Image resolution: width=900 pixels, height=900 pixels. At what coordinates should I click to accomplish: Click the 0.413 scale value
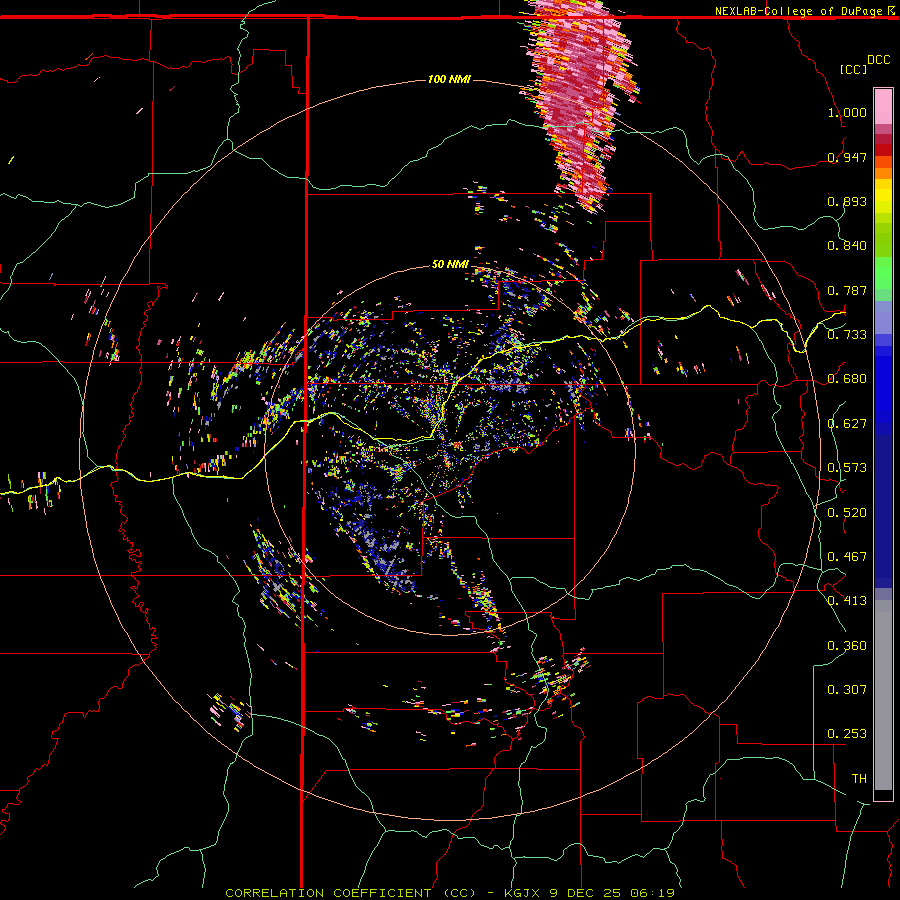pyautogui.click(x=847, y=600)
